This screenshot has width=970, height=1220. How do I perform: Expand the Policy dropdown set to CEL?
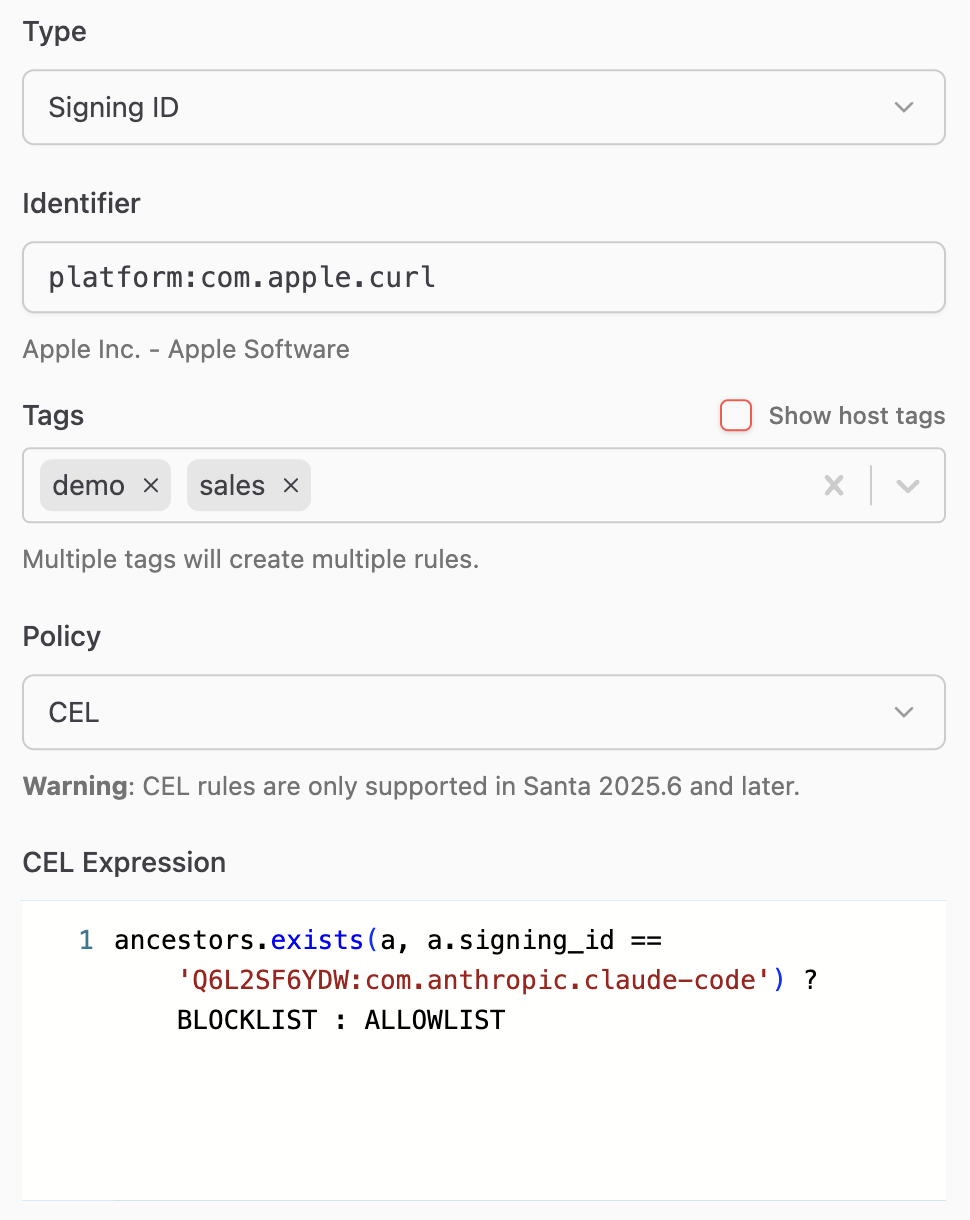coord(484,713)
